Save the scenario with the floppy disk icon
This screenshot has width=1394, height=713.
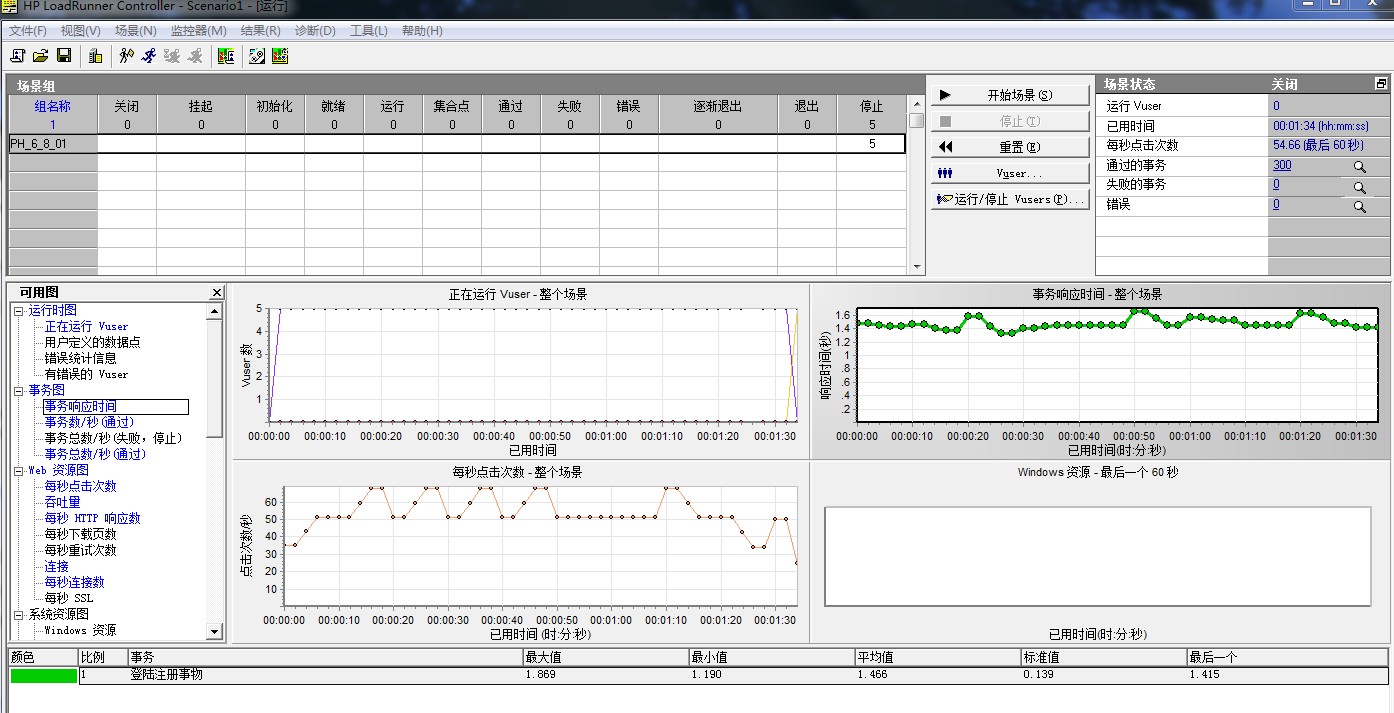tap(64, 56)
